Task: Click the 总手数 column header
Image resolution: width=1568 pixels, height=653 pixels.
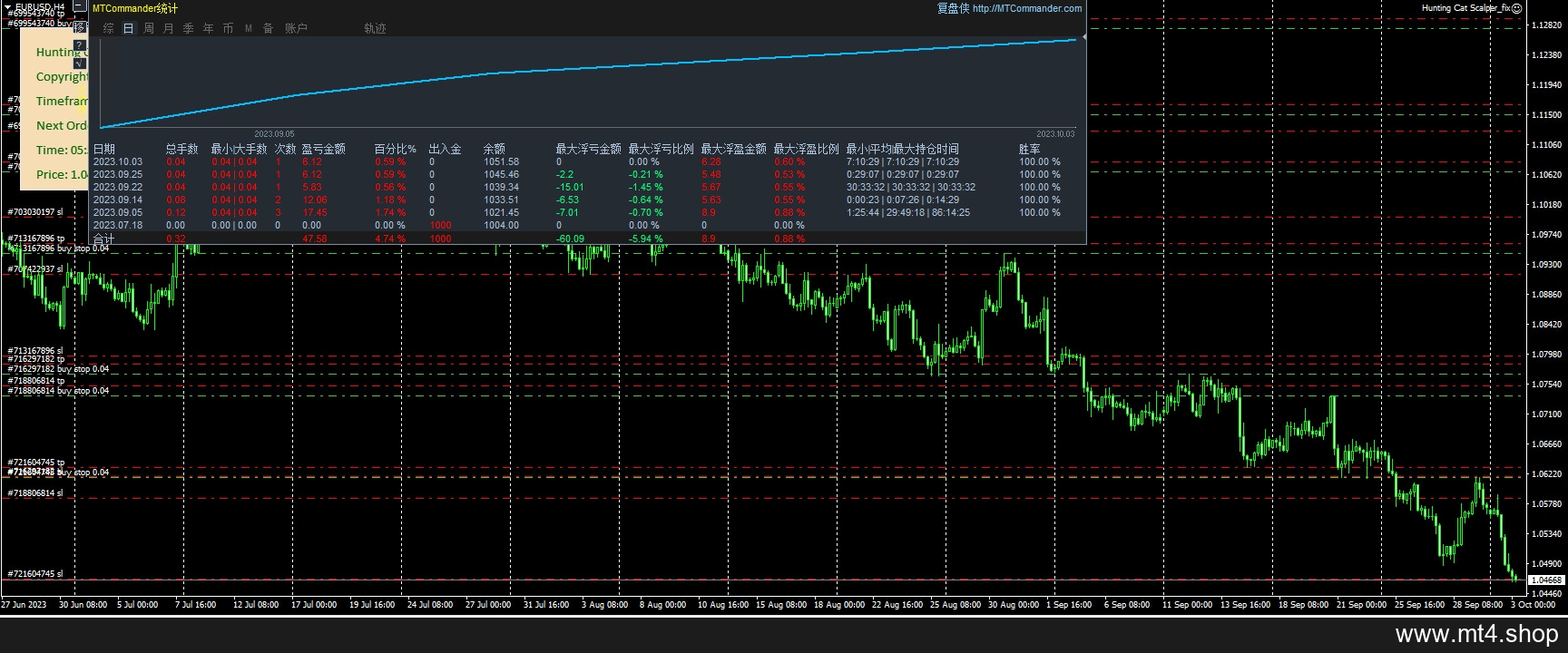Action: point(181,149)
